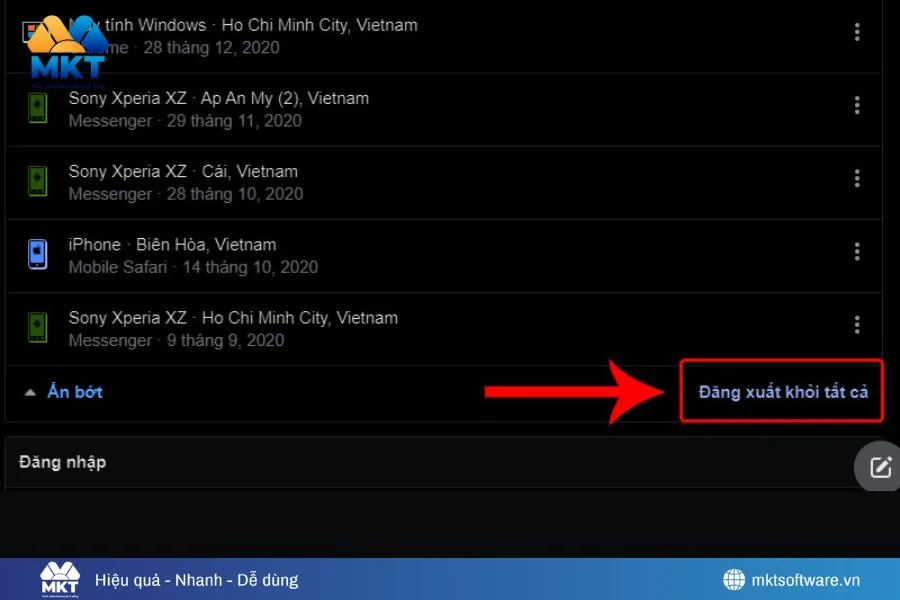Open three-dot menu for iPhone Biên Hòa session
900x600 pixels.
point(857,251)
